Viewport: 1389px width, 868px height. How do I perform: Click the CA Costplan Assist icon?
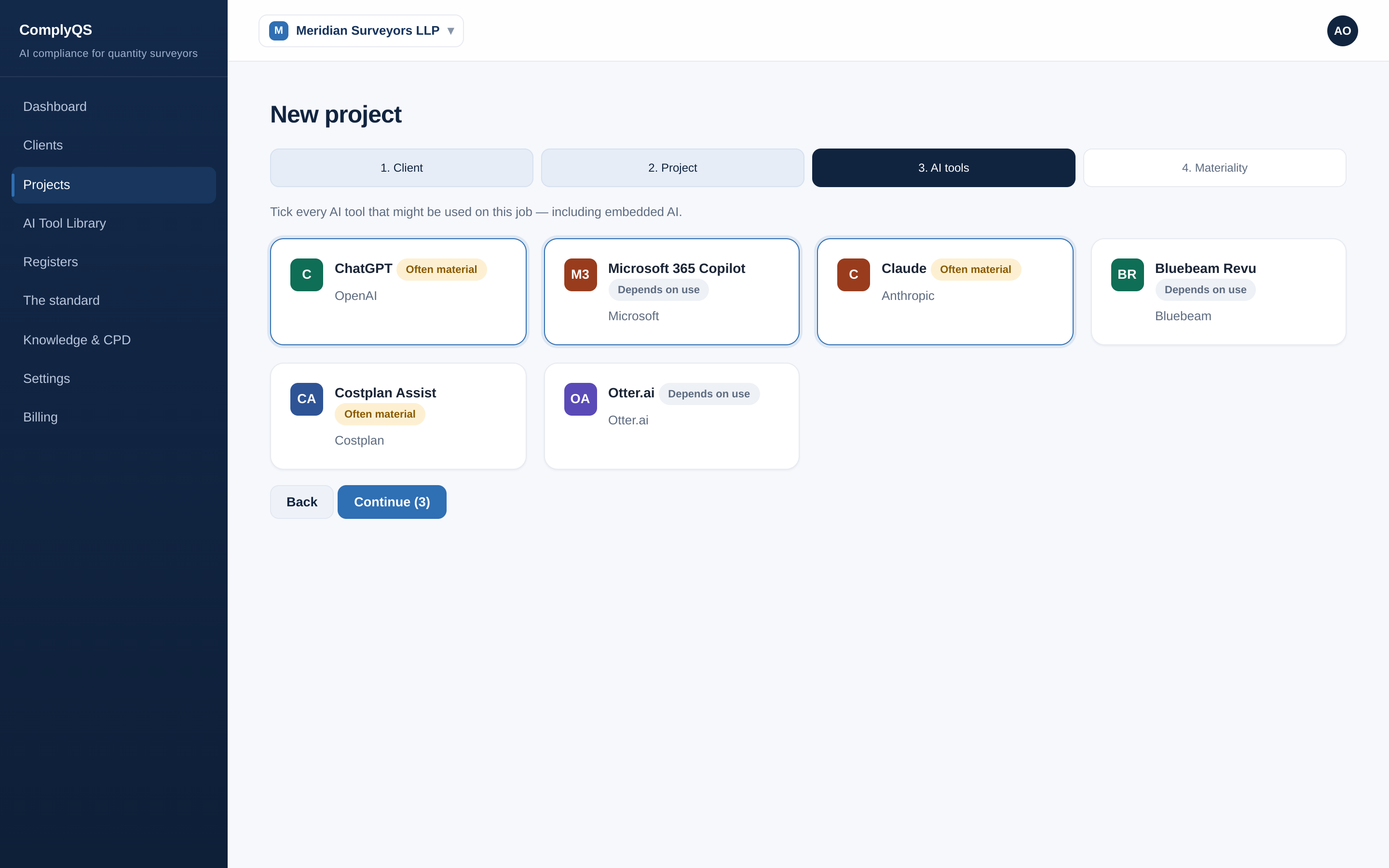coord(307,399)
